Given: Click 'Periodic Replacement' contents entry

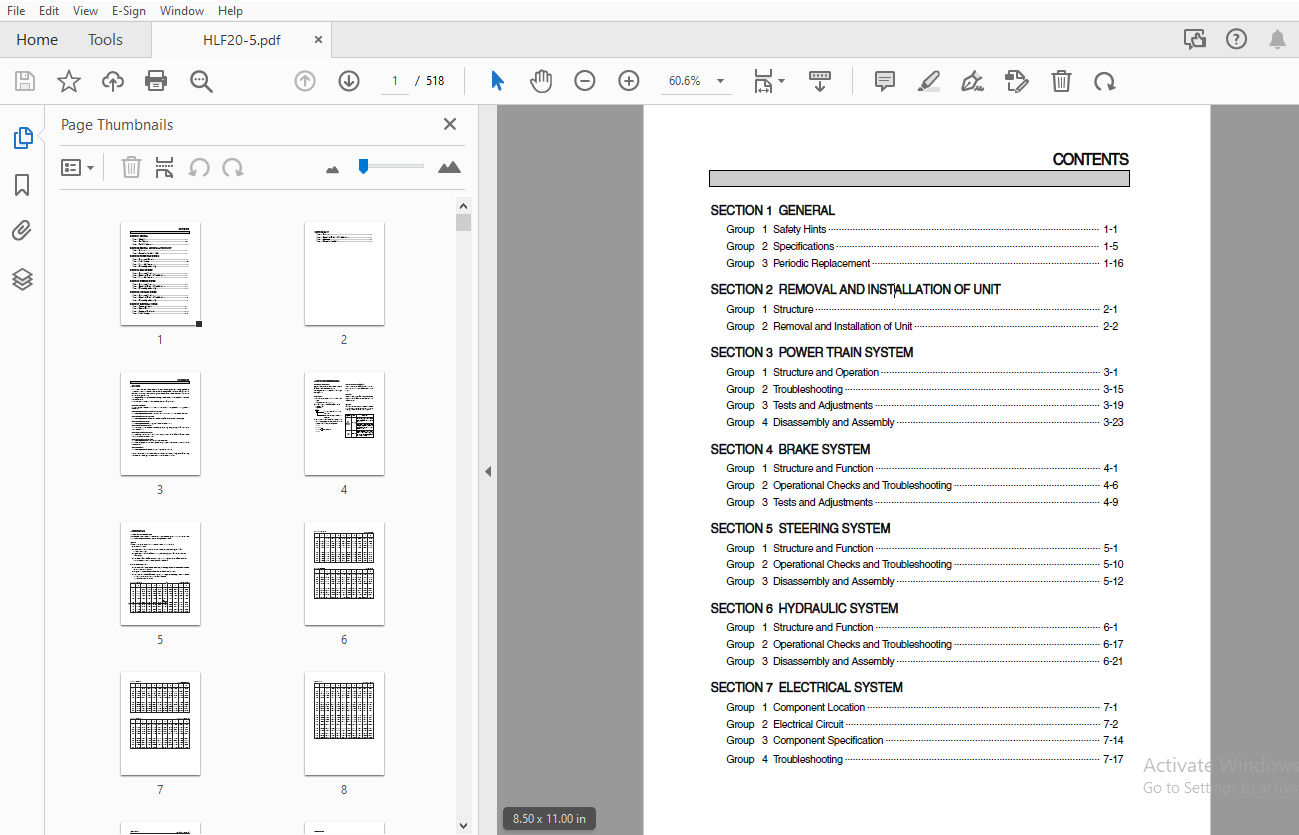Looking at the screenshot, I should [x=821, y=263].
